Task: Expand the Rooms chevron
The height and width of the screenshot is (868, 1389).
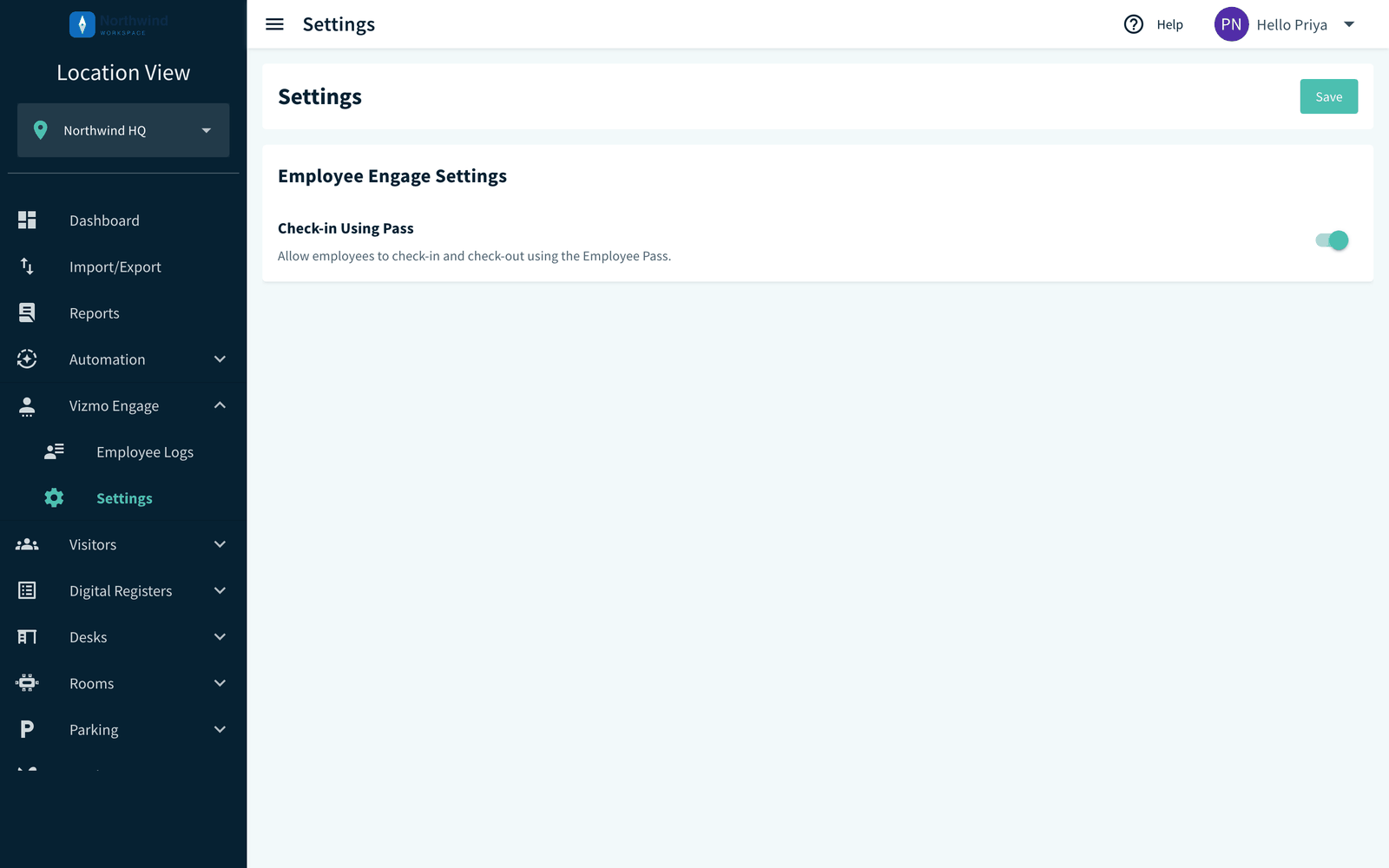Action: click(x=220, y=683)
